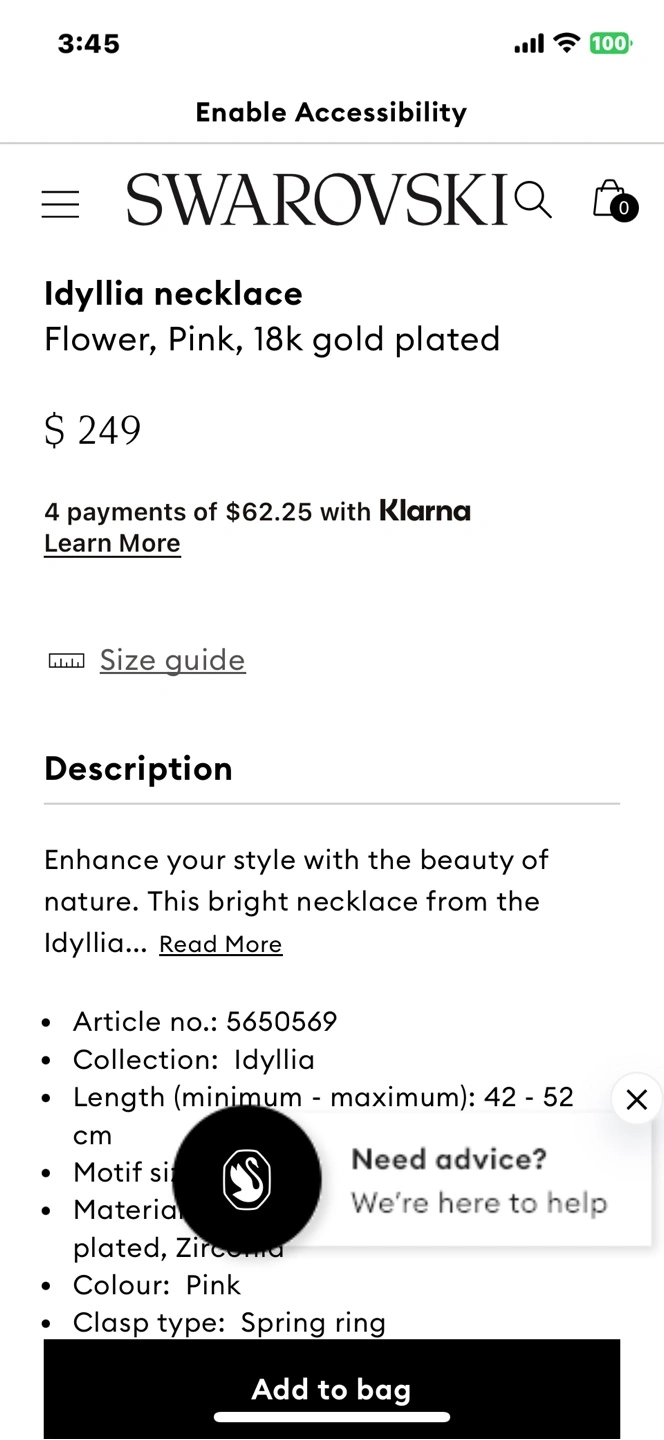Open the shopping bag icon
The image size is (664, 1440).
pyautogui.click(x=609, y=198)
